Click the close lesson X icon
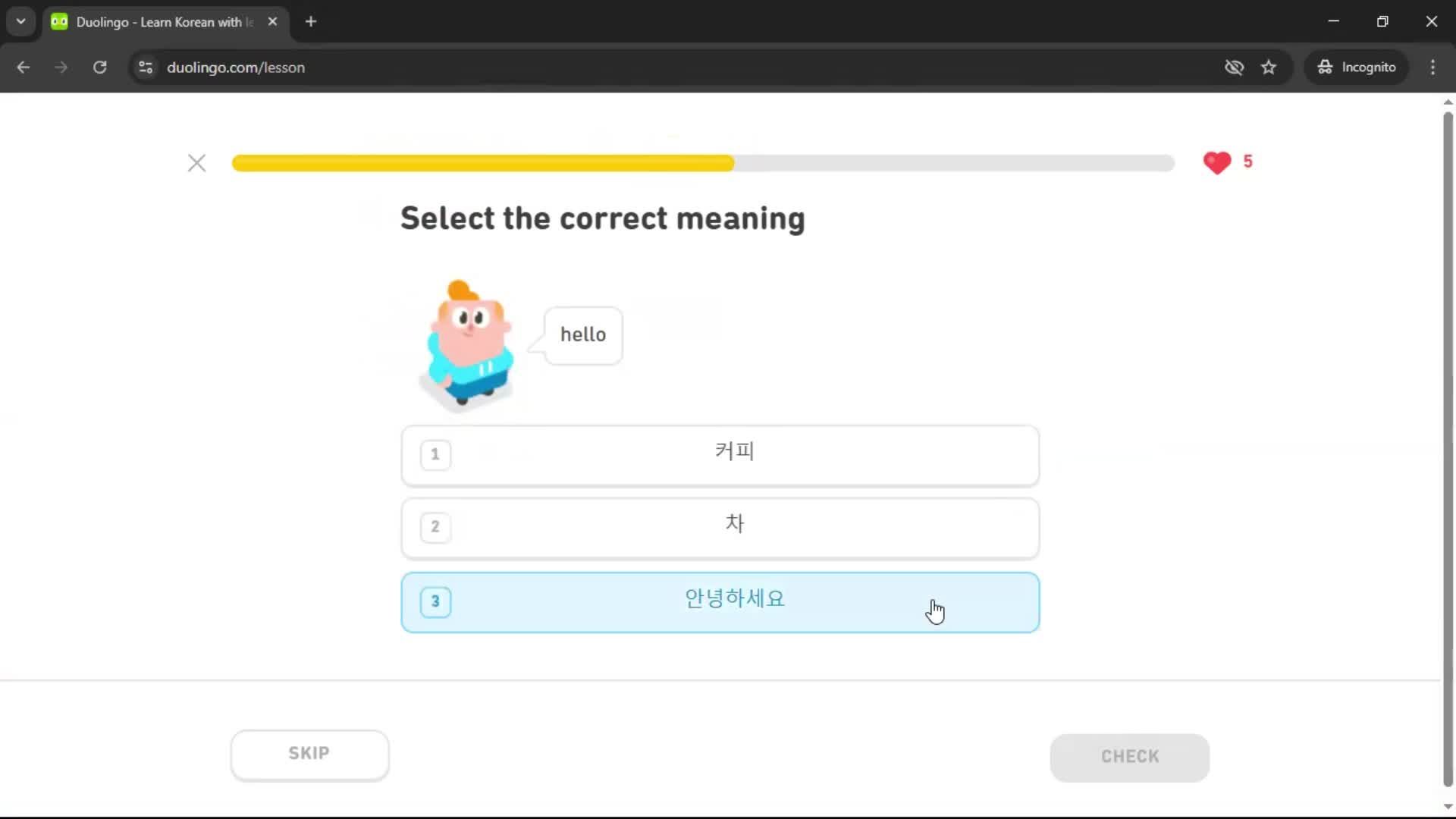 [x=196, y=162]
